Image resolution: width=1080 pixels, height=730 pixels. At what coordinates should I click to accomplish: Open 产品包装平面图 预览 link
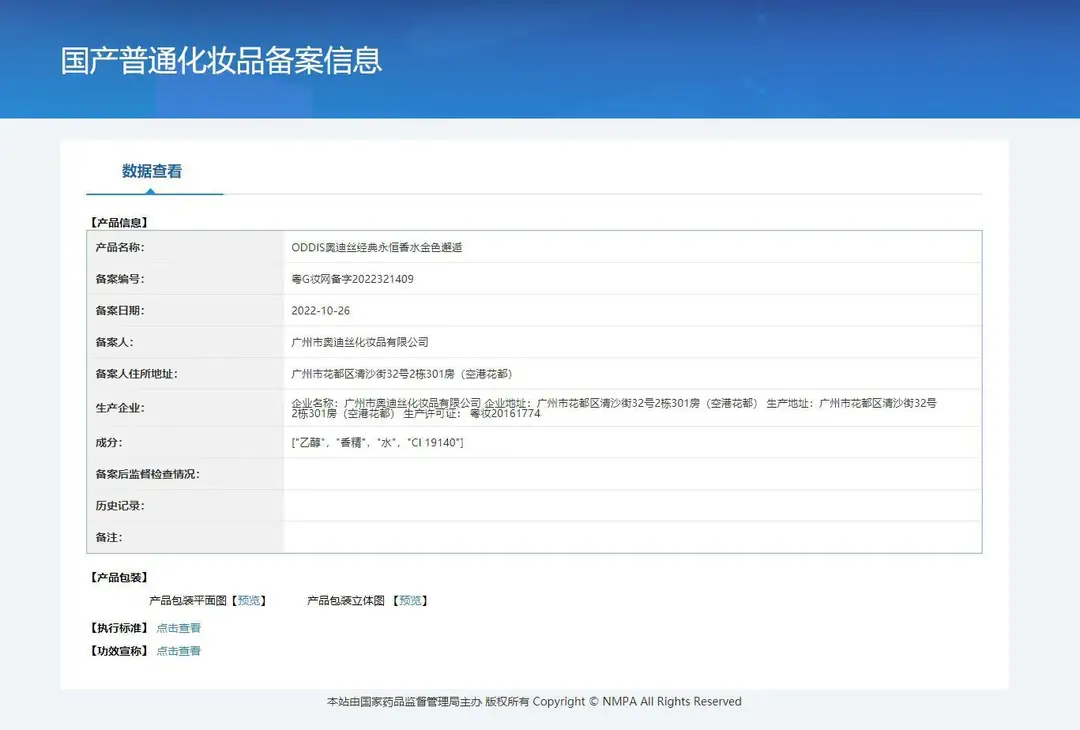pyautogui.click(x=249, y=601)
